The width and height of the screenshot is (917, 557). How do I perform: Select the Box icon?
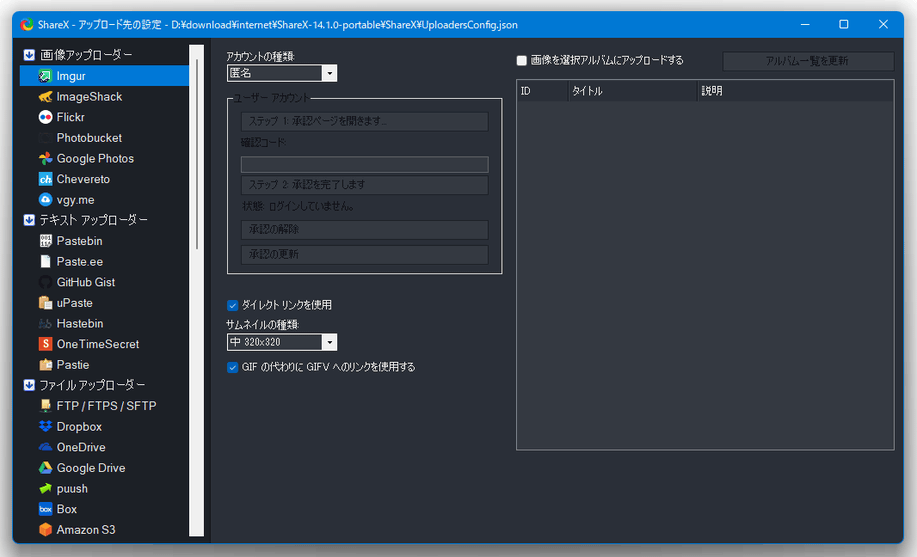tap(45, 509)
